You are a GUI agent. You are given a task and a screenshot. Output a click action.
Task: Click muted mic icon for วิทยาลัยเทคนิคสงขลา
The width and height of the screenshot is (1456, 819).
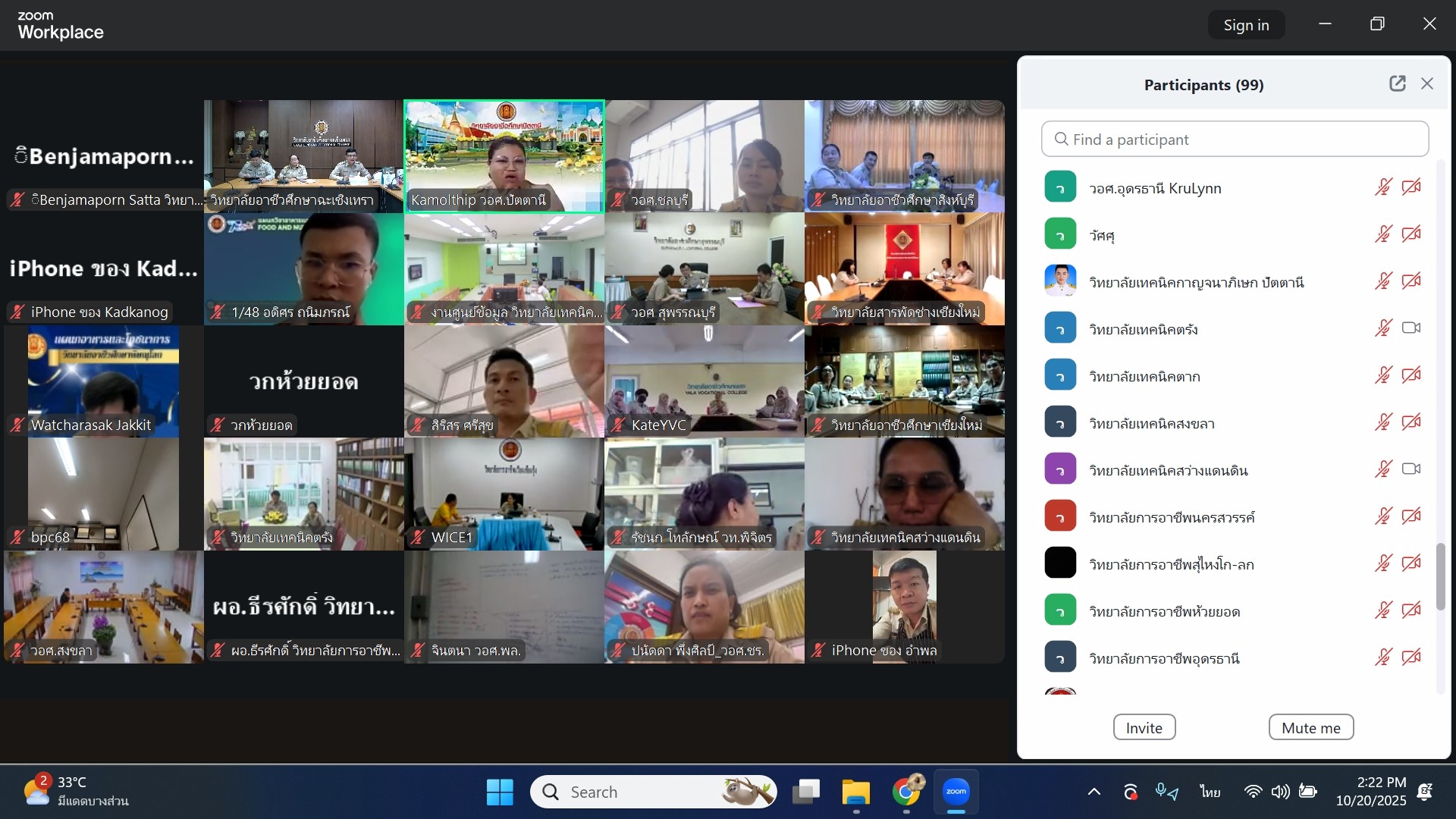pos(1383,422)
